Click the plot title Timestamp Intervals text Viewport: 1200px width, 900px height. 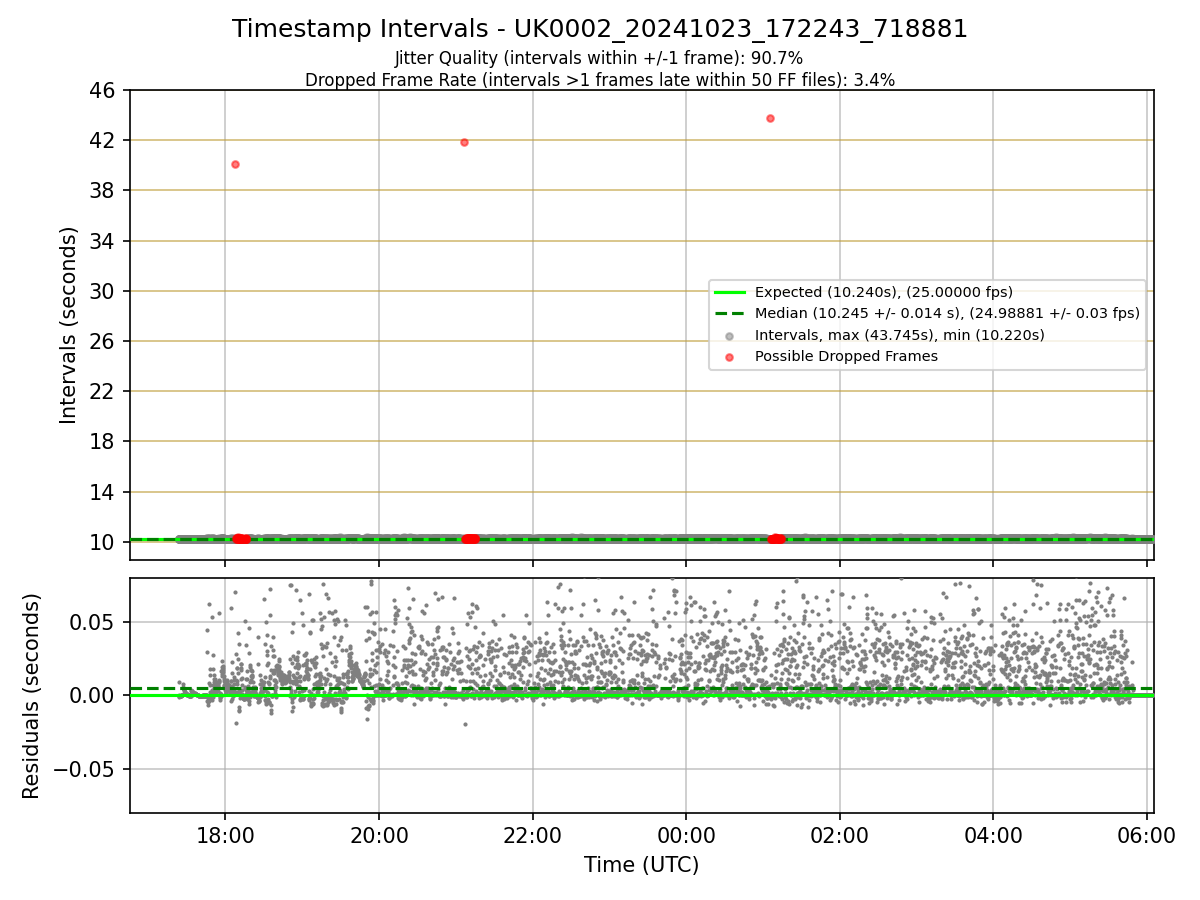[599, 29]
